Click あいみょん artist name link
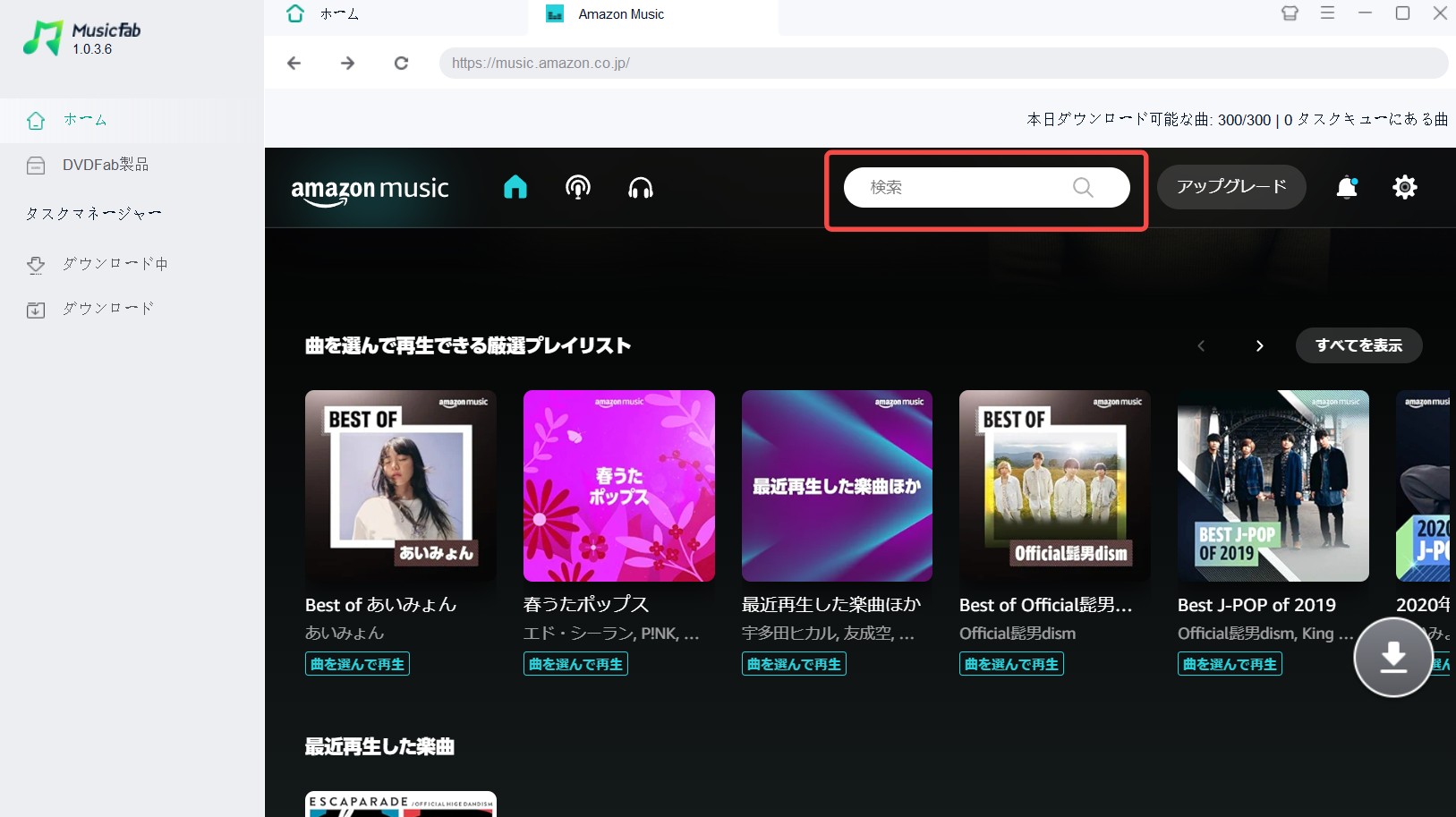 point(345,633)
